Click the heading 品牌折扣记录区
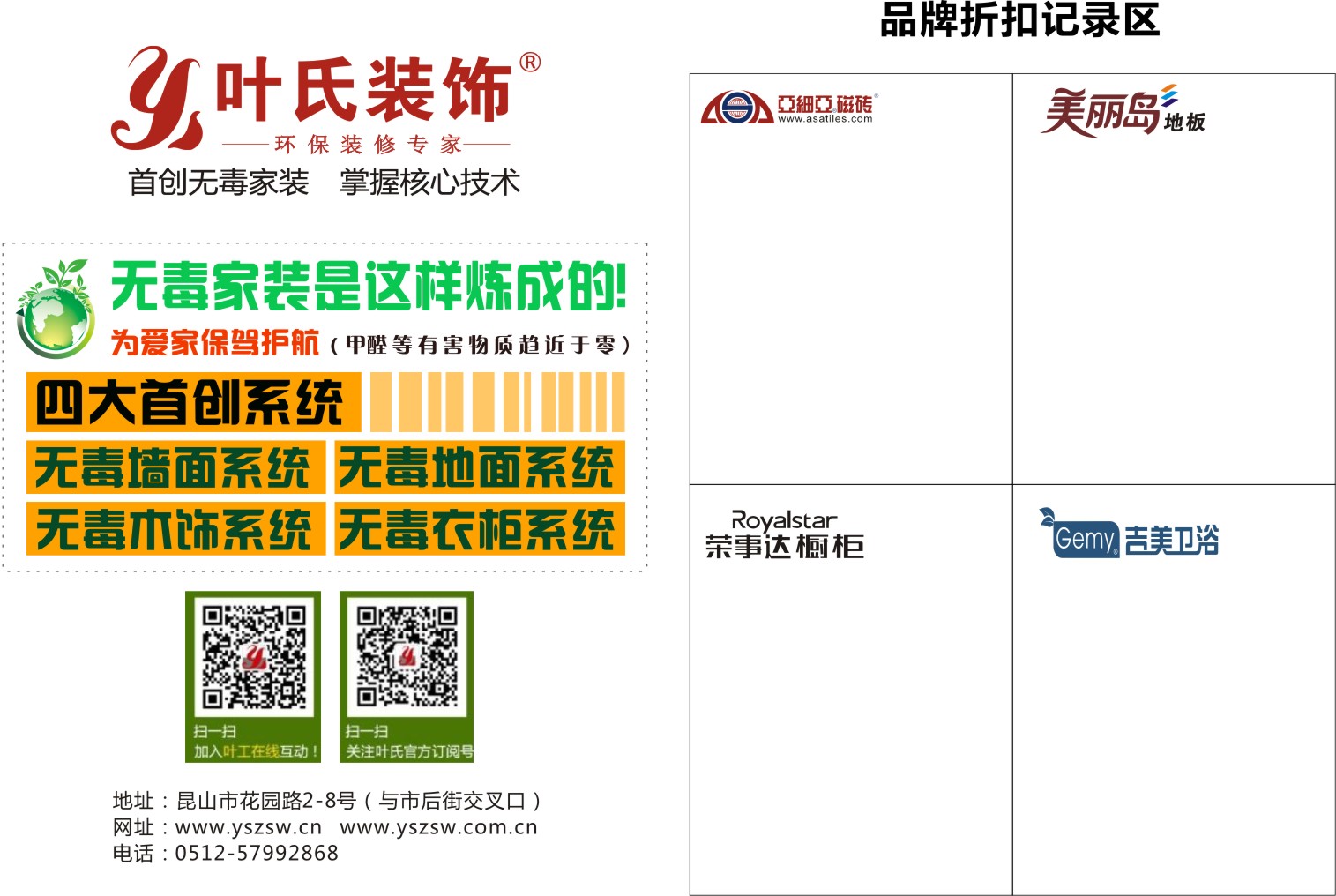 1019,19
